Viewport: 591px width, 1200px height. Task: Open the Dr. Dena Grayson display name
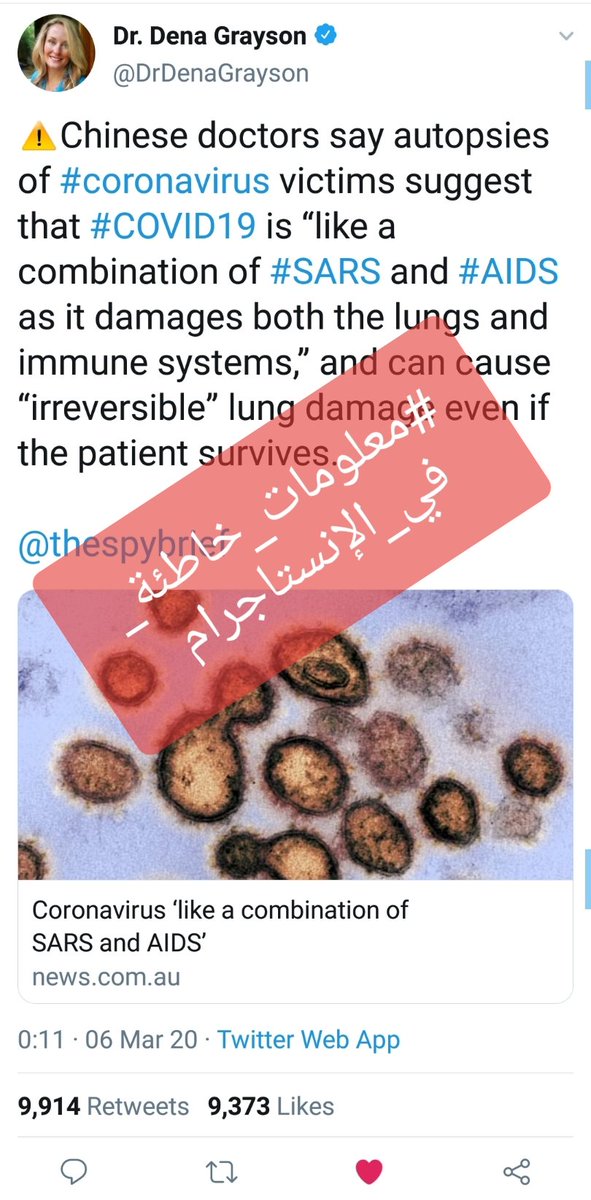[x=211, y=38]
